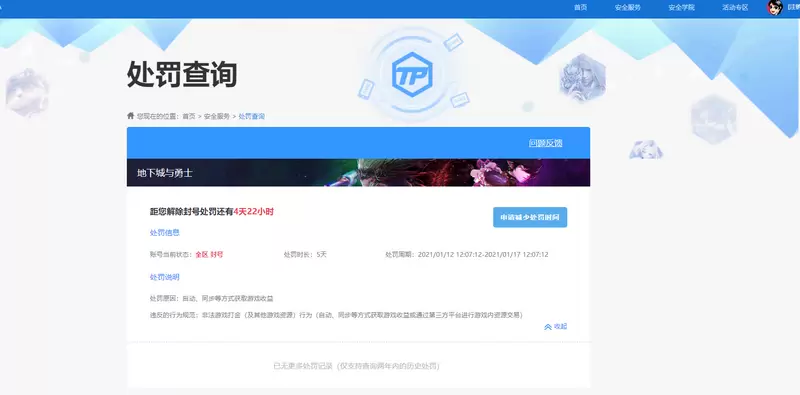The height and width of the screenshot is (395, 800).
Task: Go to 安全服务 via breadcrumb link
Action: tap(217, 116)
